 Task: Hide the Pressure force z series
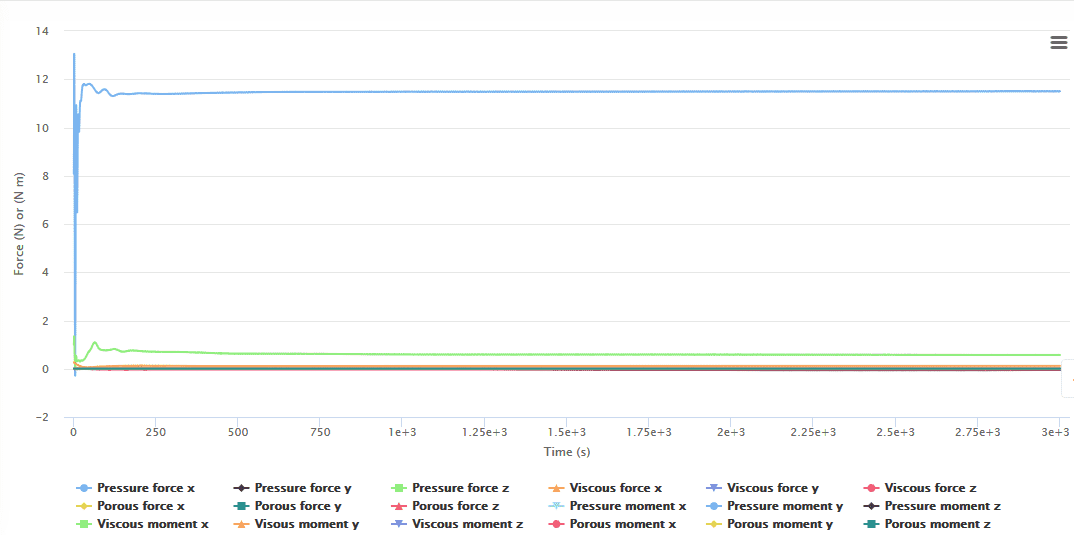point(449,488)
